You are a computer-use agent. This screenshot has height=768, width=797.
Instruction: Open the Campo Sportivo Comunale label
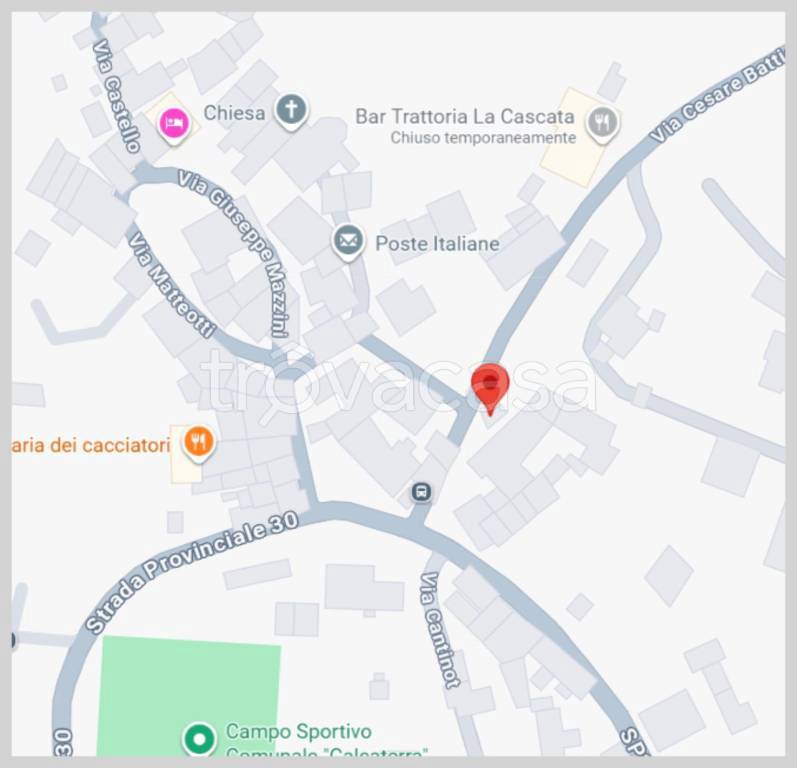[x=326, y=742]
